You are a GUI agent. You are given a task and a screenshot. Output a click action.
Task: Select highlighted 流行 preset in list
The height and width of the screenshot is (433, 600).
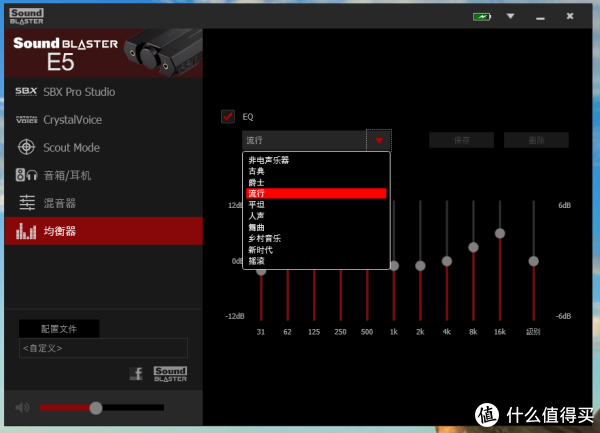(316, 194)
